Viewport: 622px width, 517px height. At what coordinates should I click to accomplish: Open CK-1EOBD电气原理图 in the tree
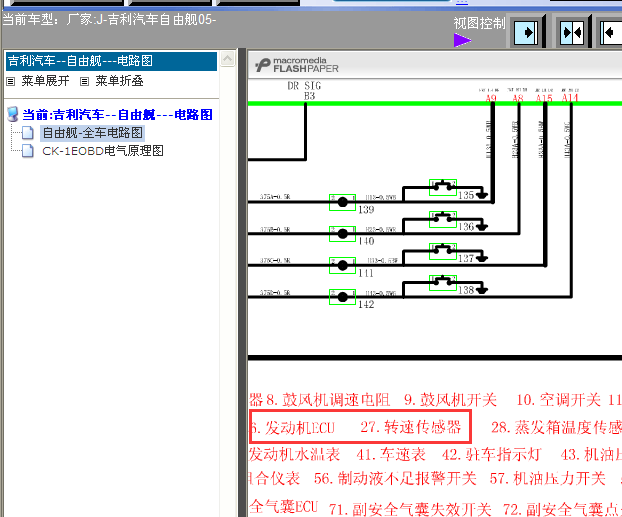pyautogui.click(x=103, y=151)
